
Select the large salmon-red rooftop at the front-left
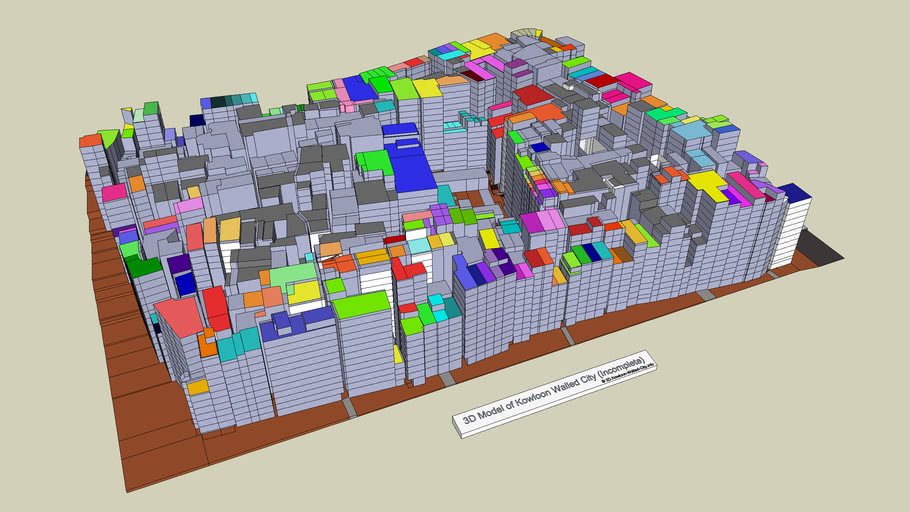[x=178, y=317]
